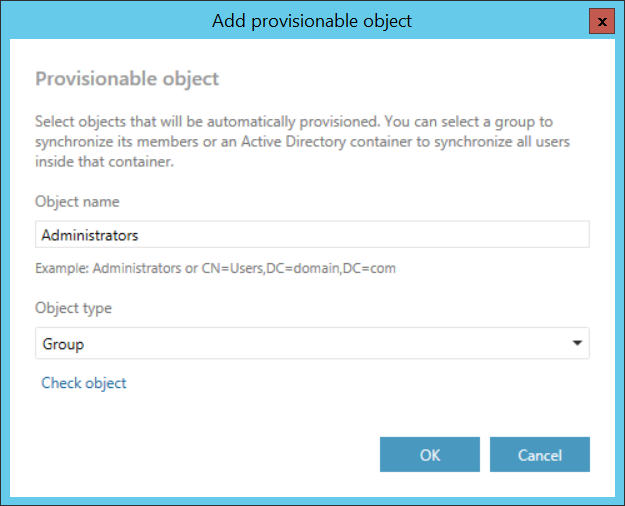Click the Object name input field
625x506 pixels.
pyautogui.click(x=312, y=235)
